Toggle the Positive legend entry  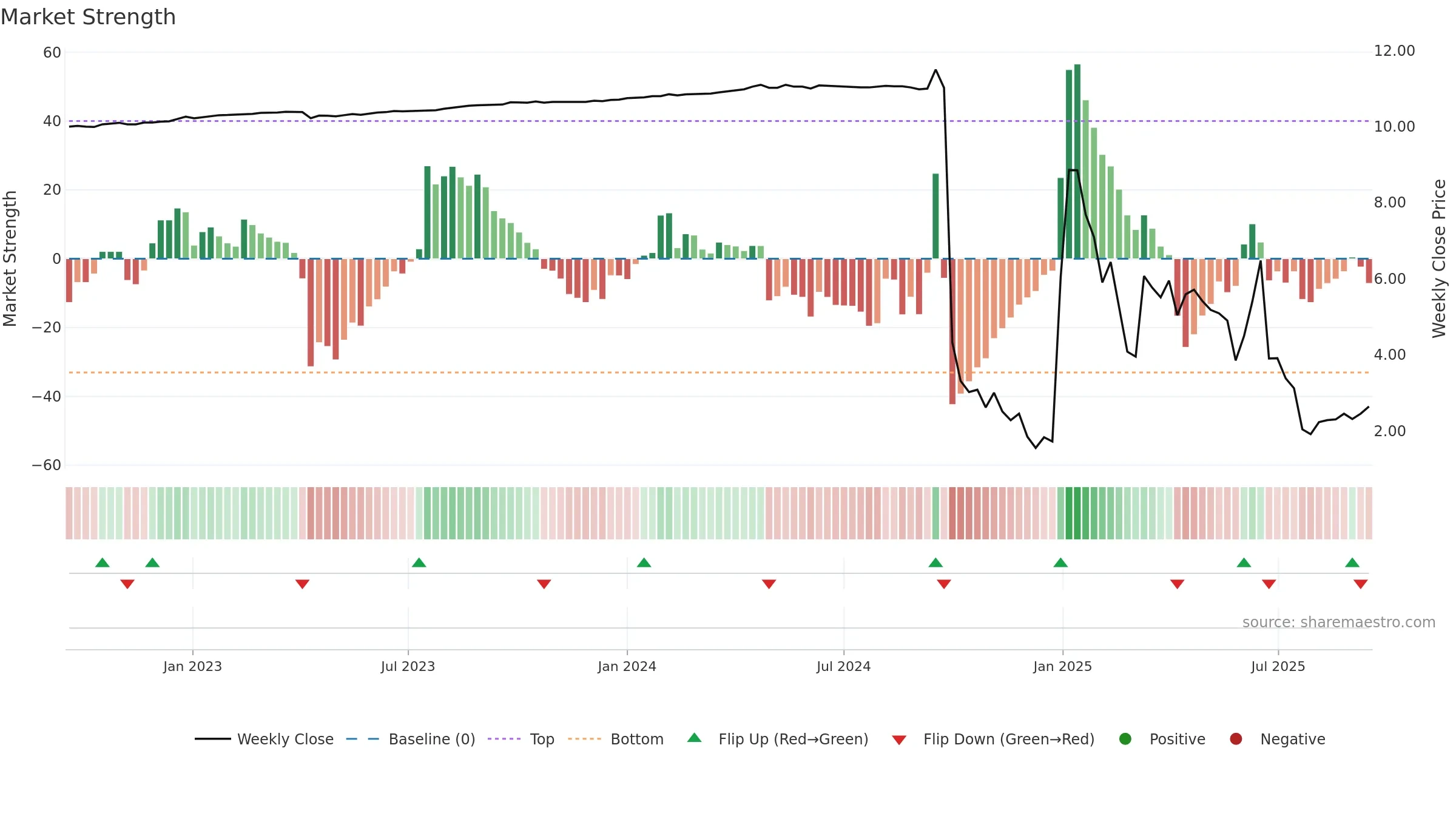[x=1162, y=739]
